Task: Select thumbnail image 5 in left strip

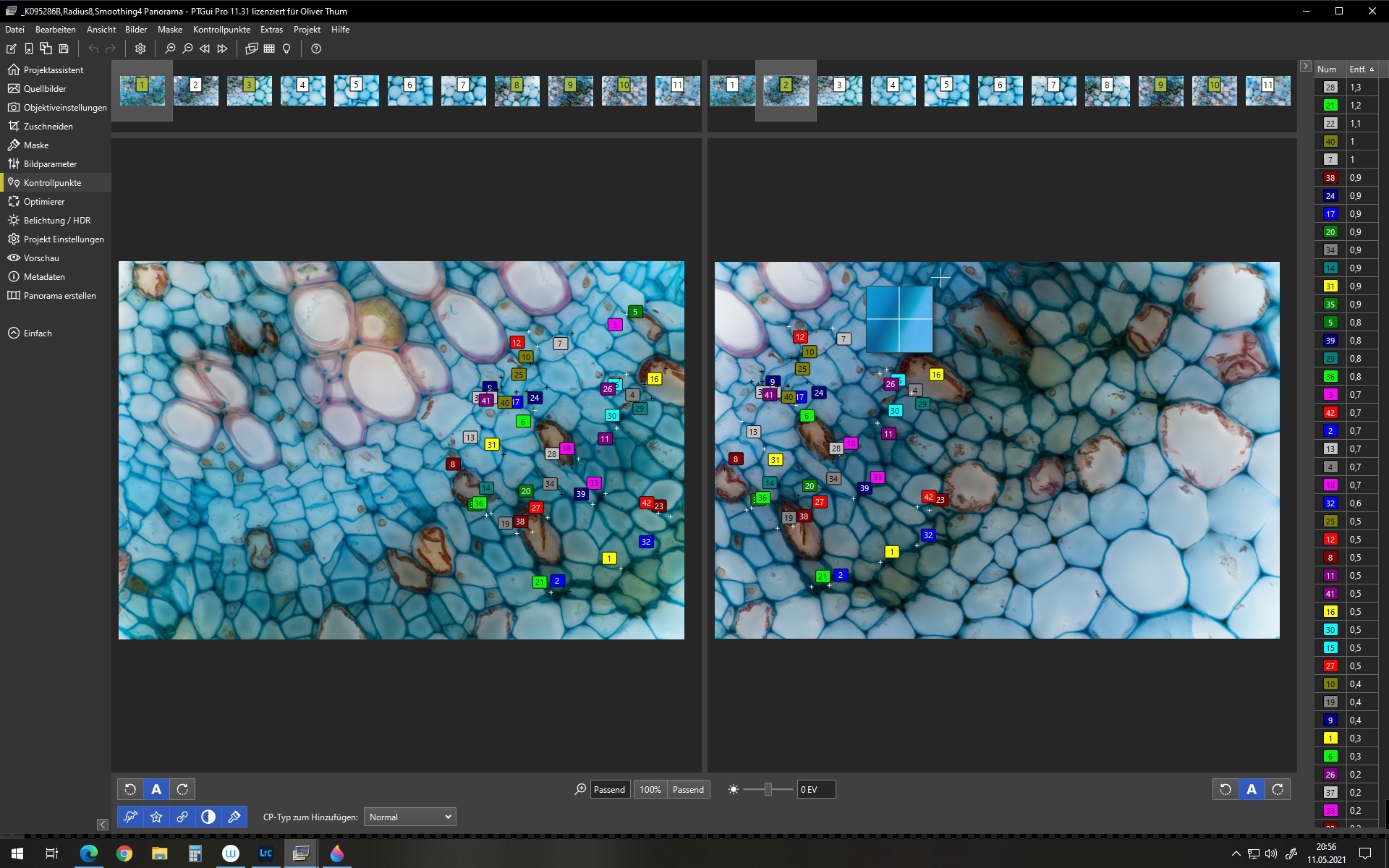Action: [x=356, y=90]
